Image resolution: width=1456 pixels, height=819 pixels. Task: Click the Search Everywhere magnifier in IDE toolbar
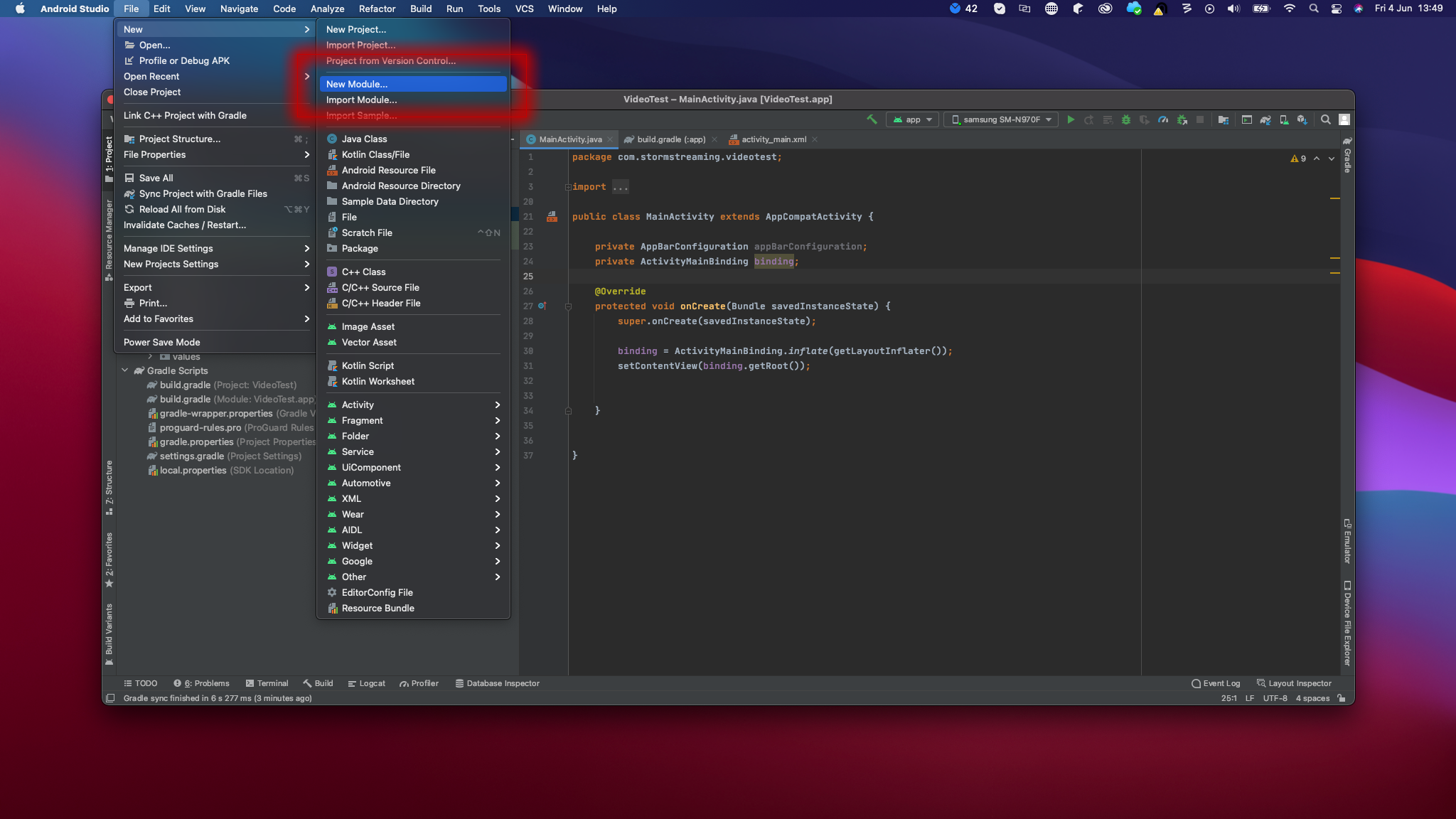click(x=1325, y=119)
